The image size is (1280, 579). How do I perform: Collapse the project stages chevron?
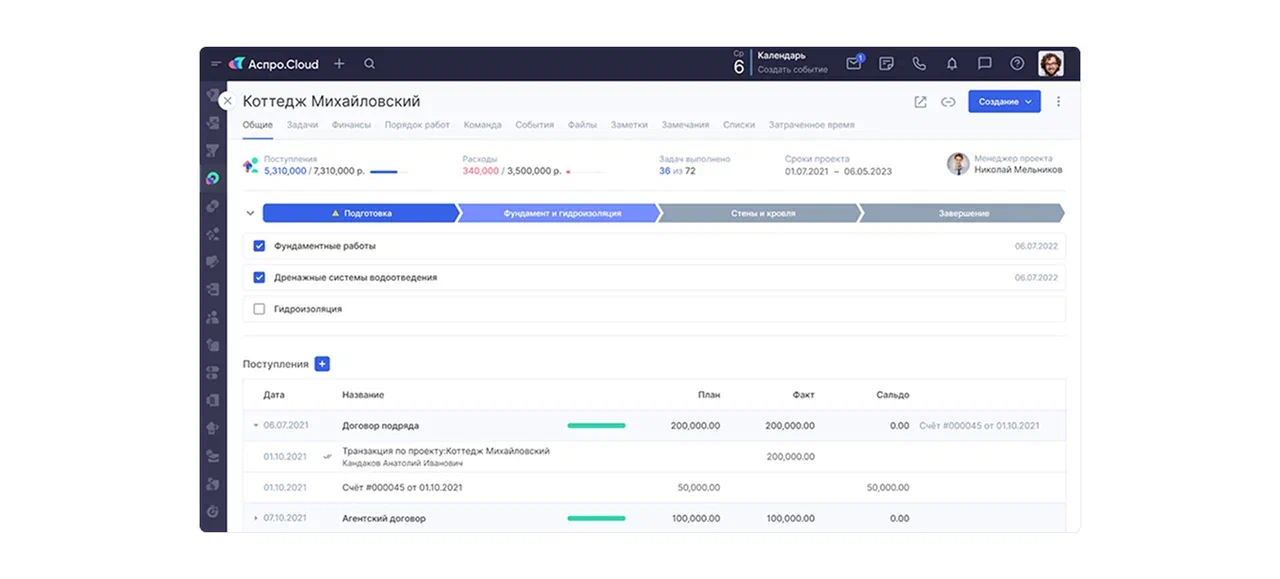[x=250, y=213]
